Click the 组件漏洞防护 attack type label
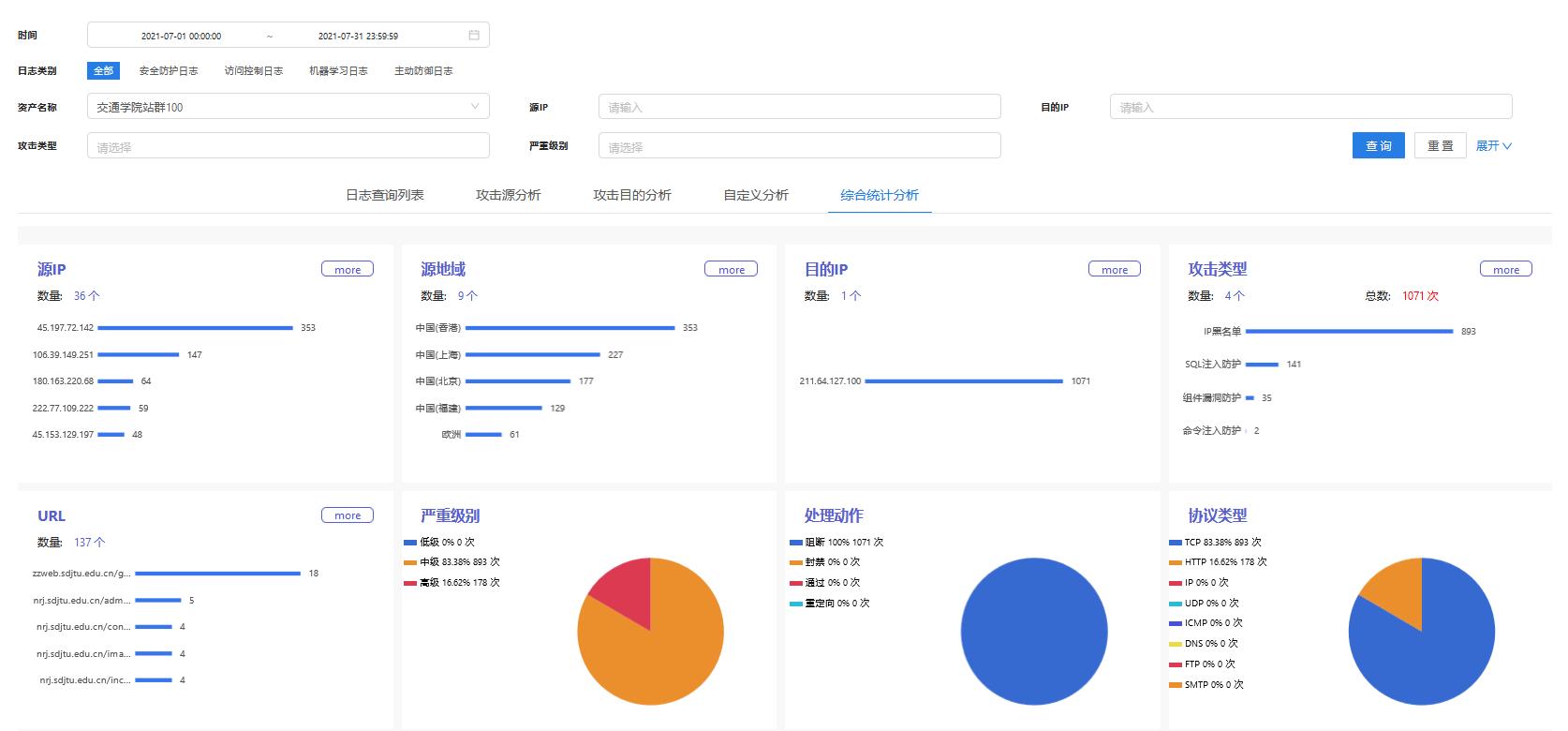 tap(1212, 398)
